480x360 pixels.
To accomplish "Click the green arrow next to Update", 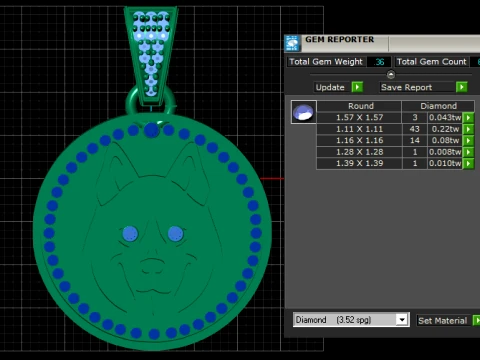I will (x=357, y=87).
